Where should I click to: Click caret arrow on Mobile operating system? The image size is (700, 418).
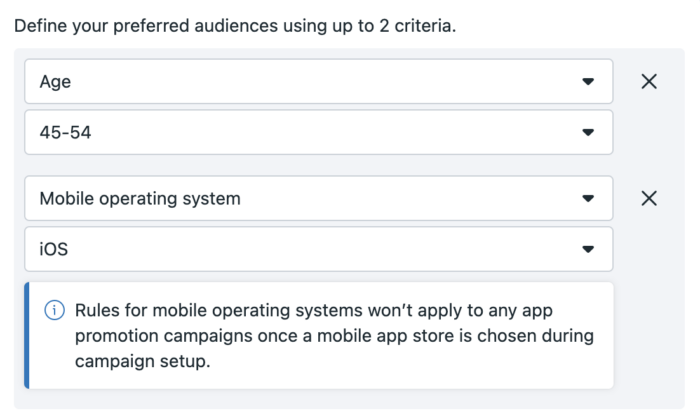(x=588, y=198)
